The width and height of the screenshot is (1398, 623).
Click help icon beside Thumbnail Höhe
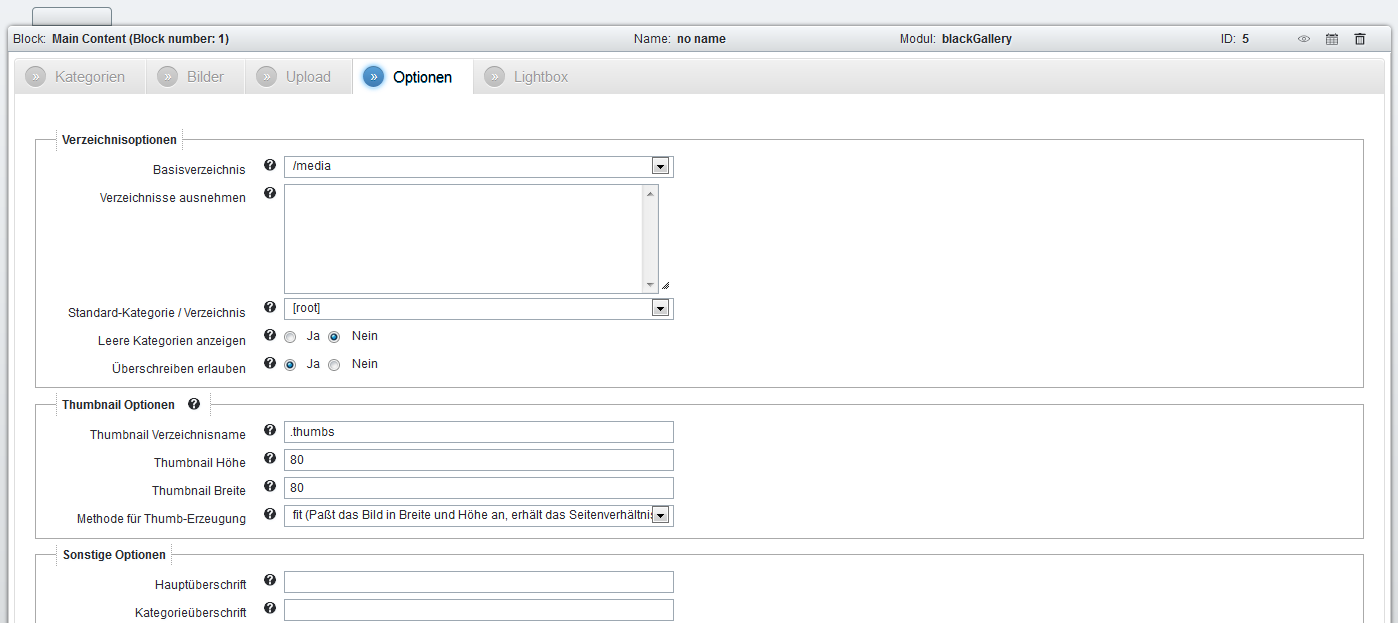tap(269, 459)
